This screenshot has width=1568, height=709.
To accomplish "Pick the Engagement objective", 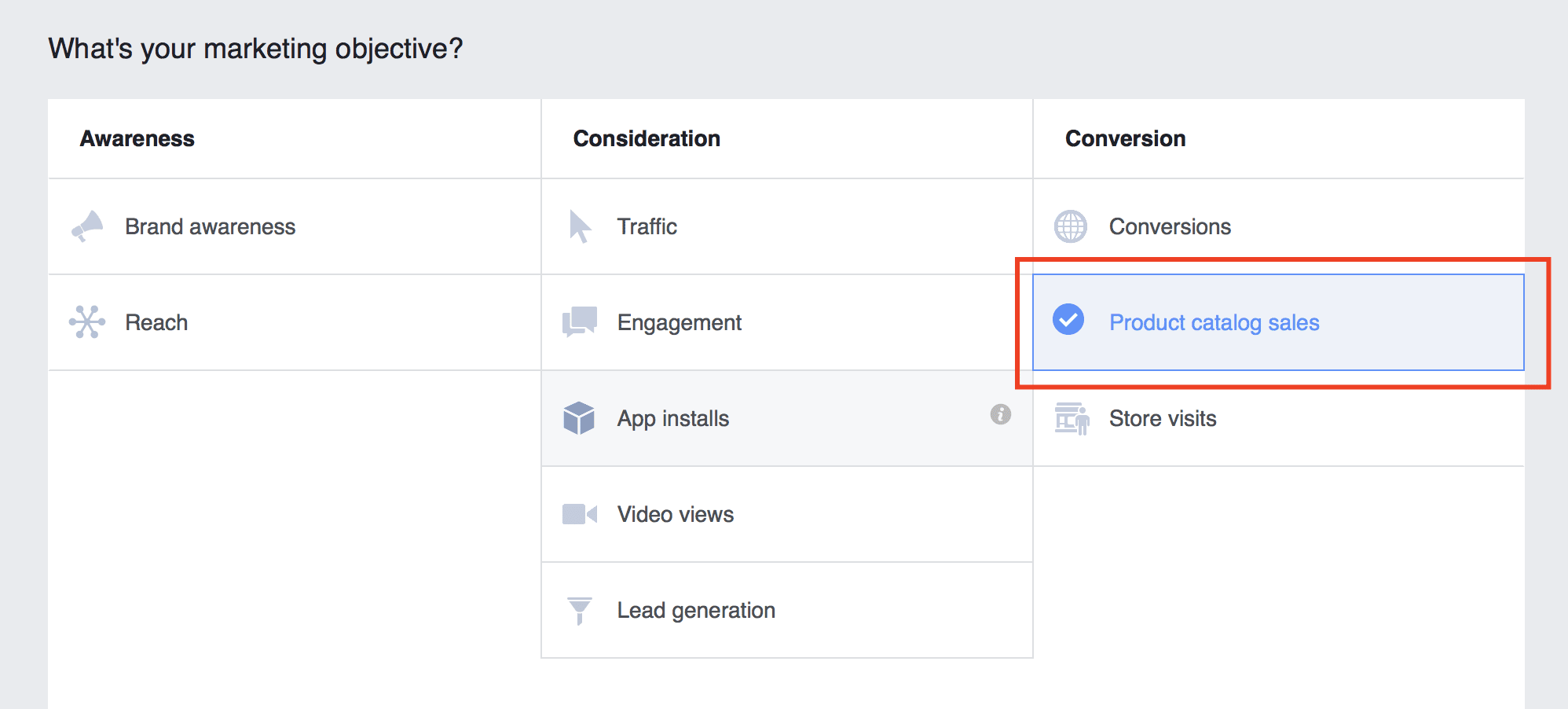I will coord(679,322).
